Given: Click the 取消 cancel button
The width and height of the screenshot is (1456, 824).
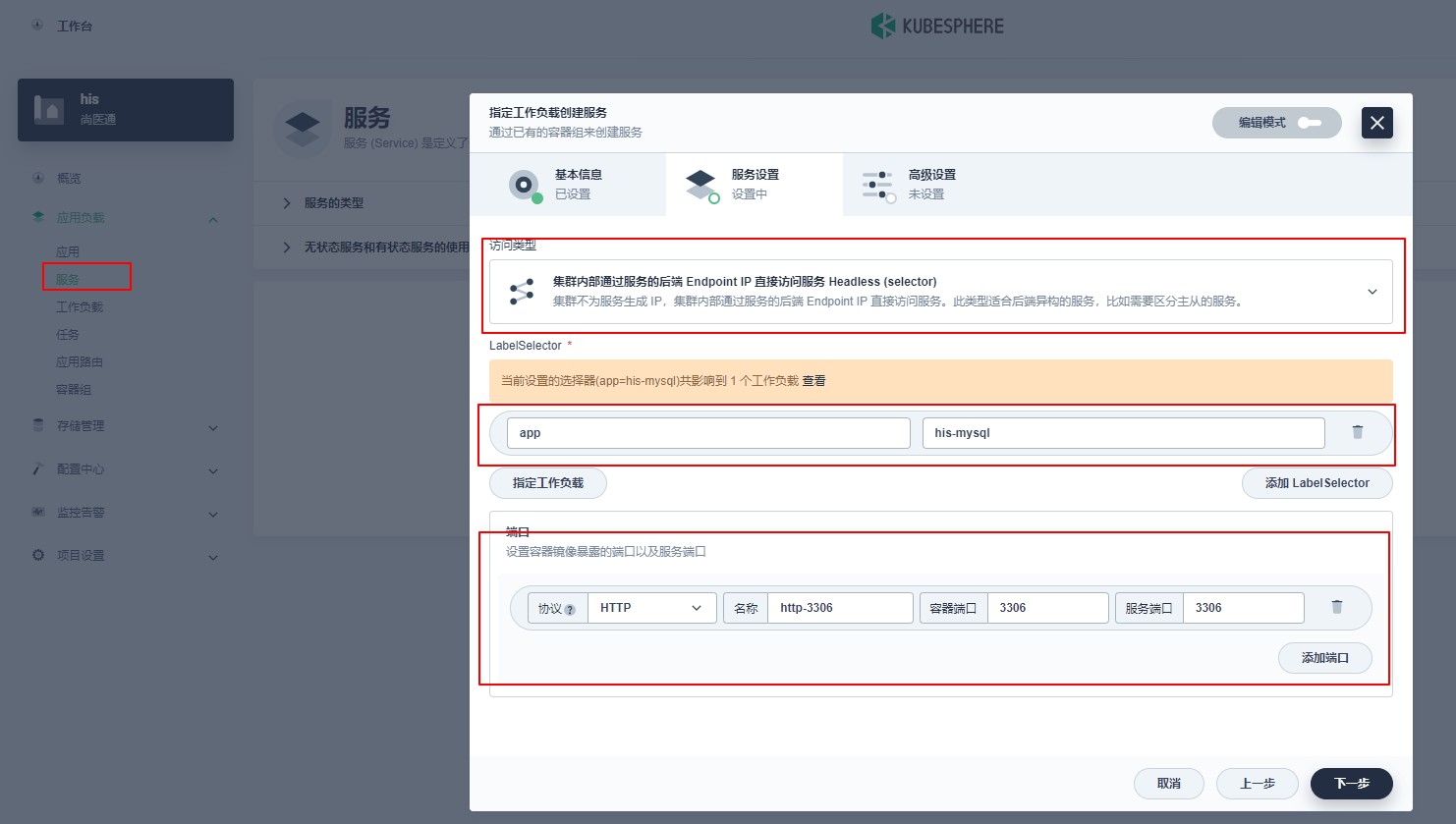Looking at the screenshot, I should [x=1169, y=784].
